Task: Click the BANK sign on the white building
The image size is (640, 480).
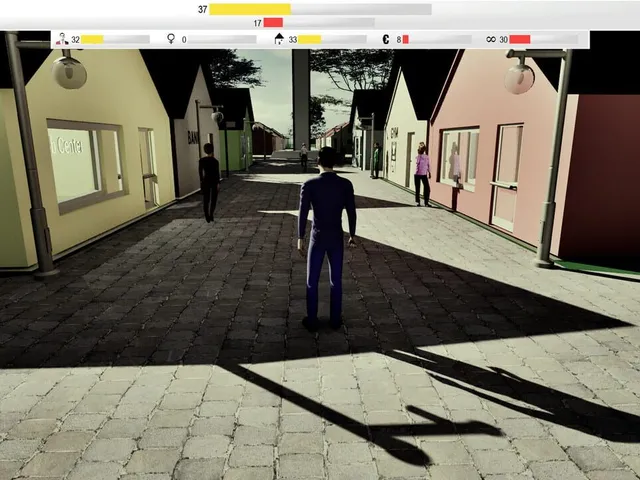Action: point(193,137)
